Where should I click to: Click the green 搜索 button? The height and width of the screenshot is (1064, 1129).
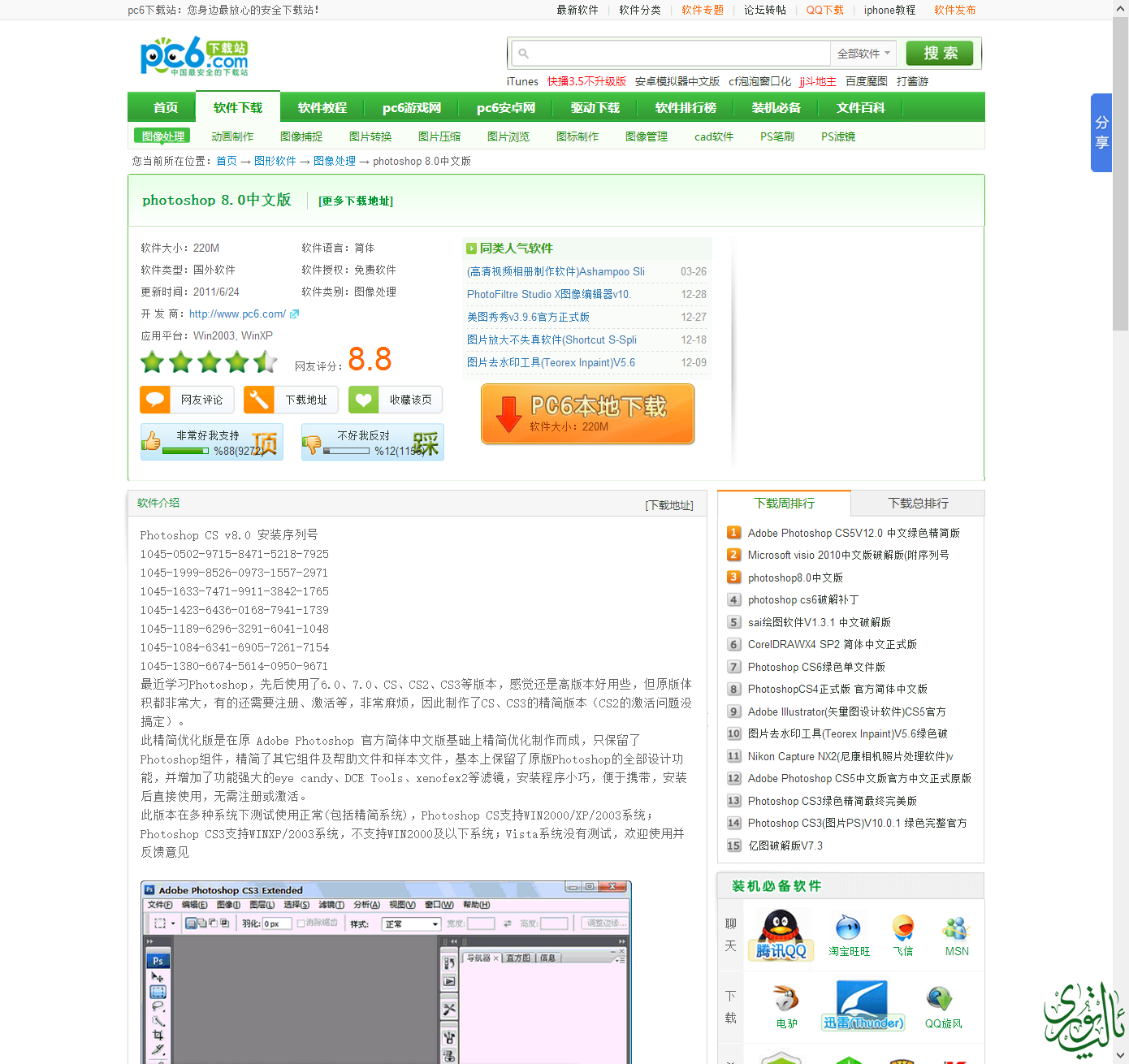point(940,53)
